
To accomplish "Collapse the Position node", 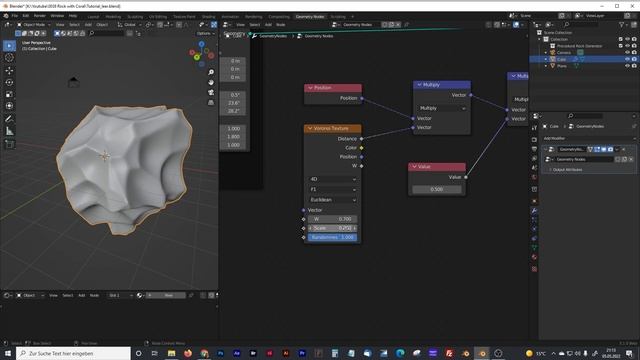I will [310, 88].
